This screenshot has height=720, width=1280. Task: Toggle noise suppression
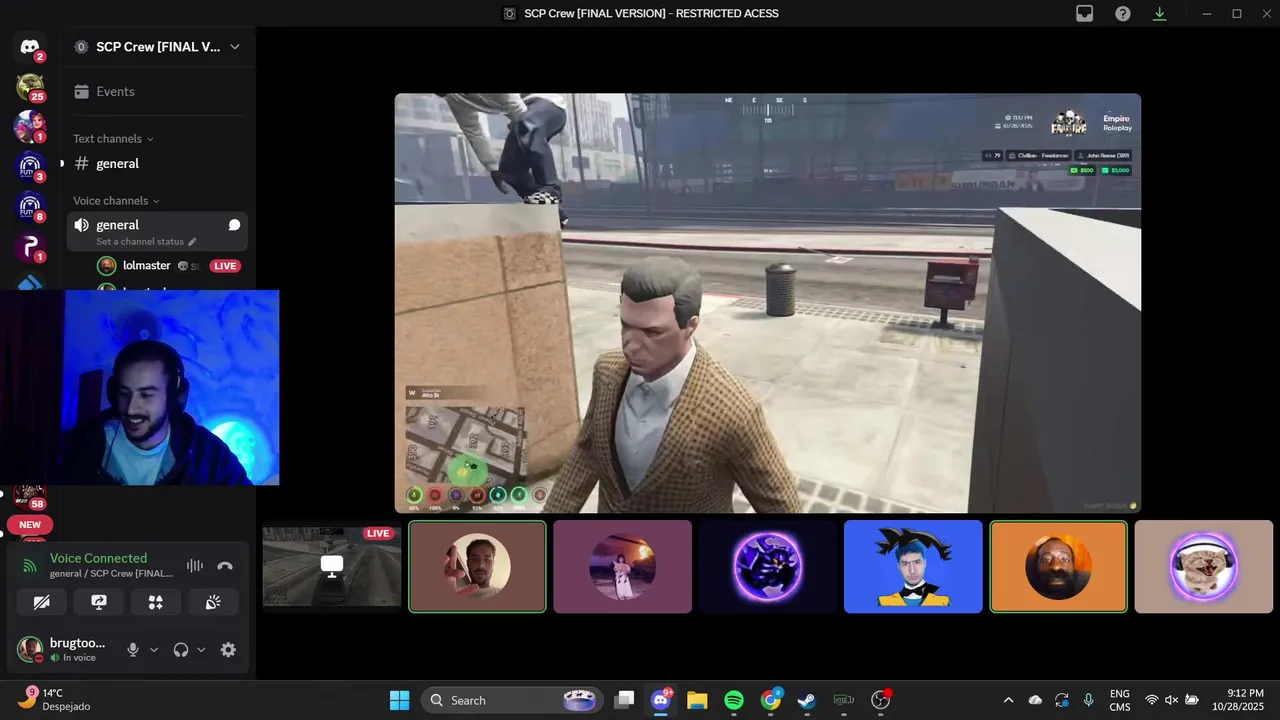pyautogui.click(x=195, y=566)
